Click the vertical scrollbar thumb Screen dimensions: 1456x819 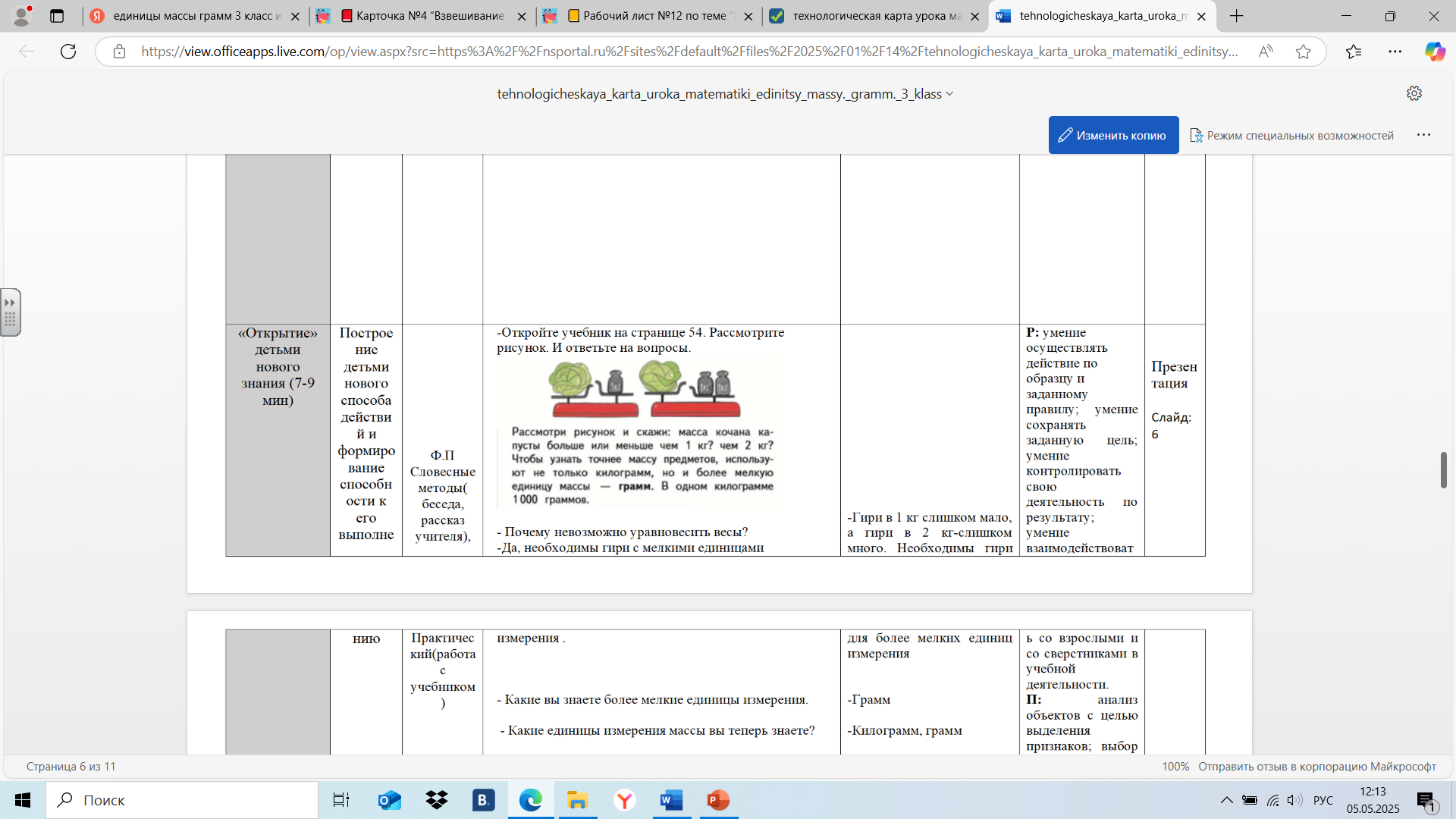tap(1444, 470)
